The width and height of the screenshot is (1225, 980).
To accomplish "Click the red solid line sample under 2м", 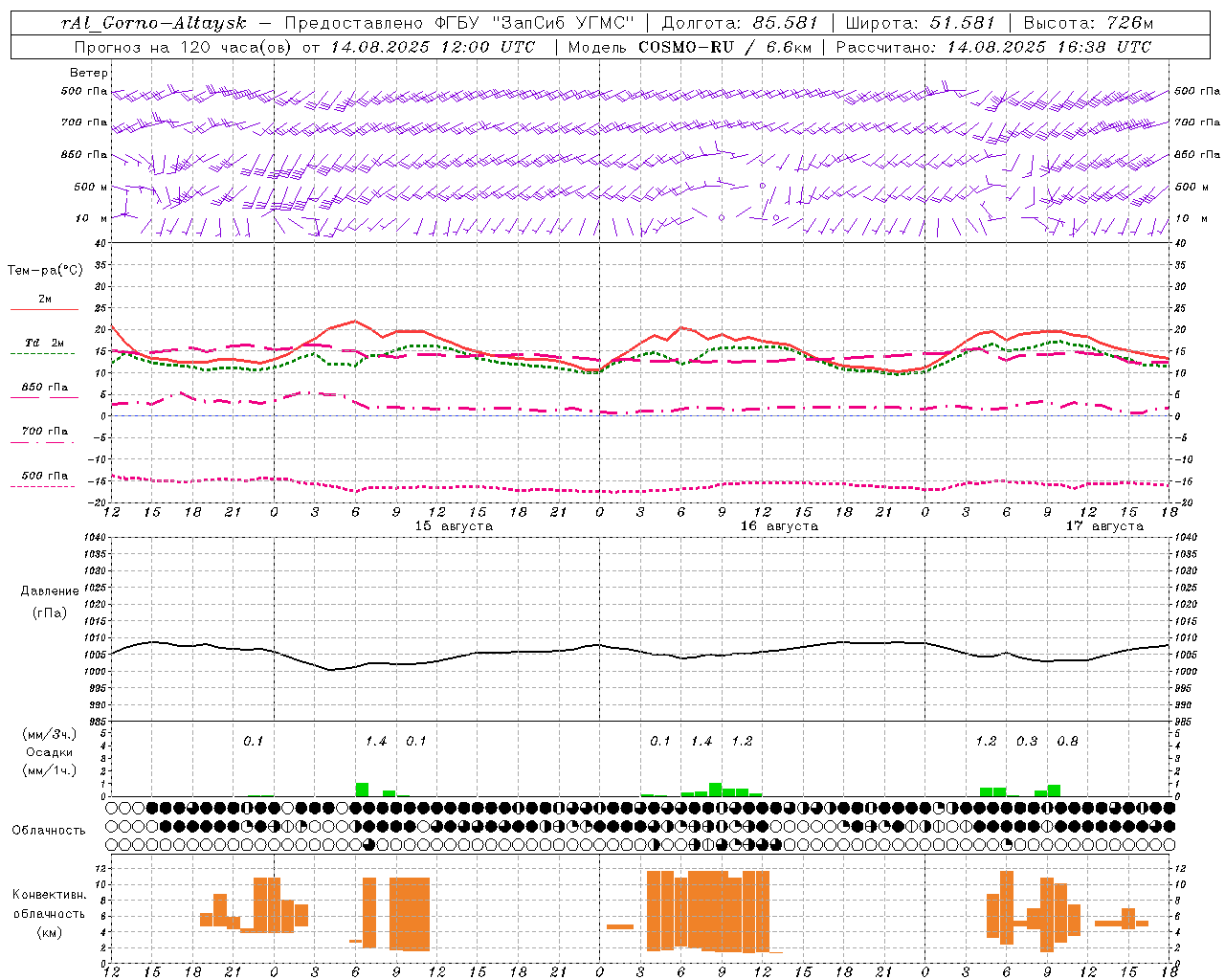I will [44, 310].
